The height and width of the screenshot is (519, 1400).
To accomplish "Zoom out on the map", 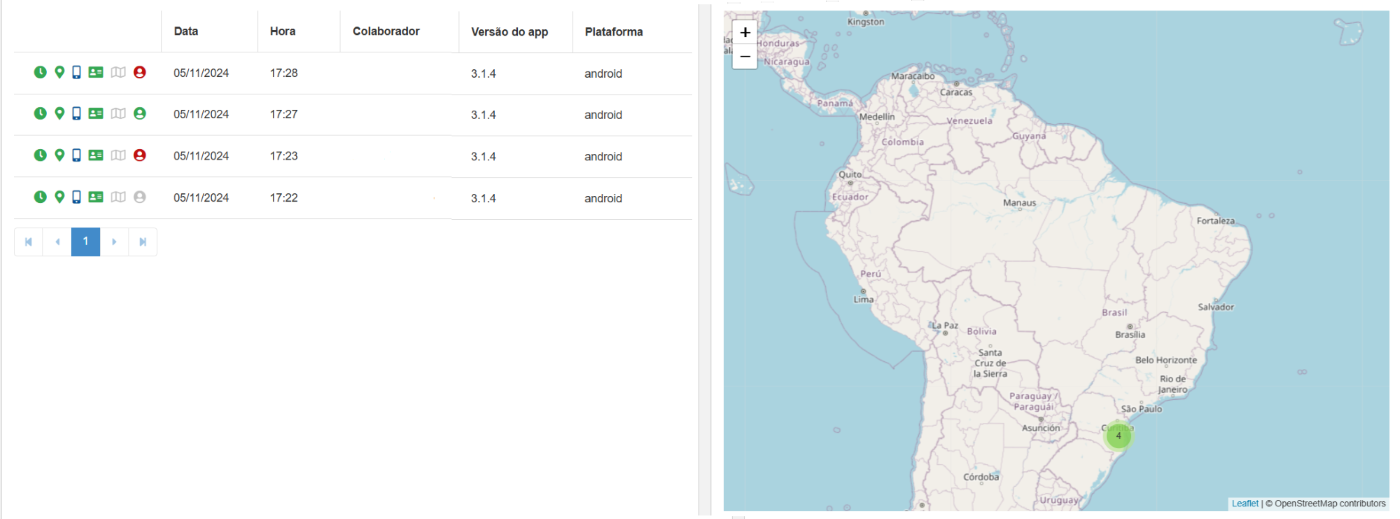I will point(745,57).
